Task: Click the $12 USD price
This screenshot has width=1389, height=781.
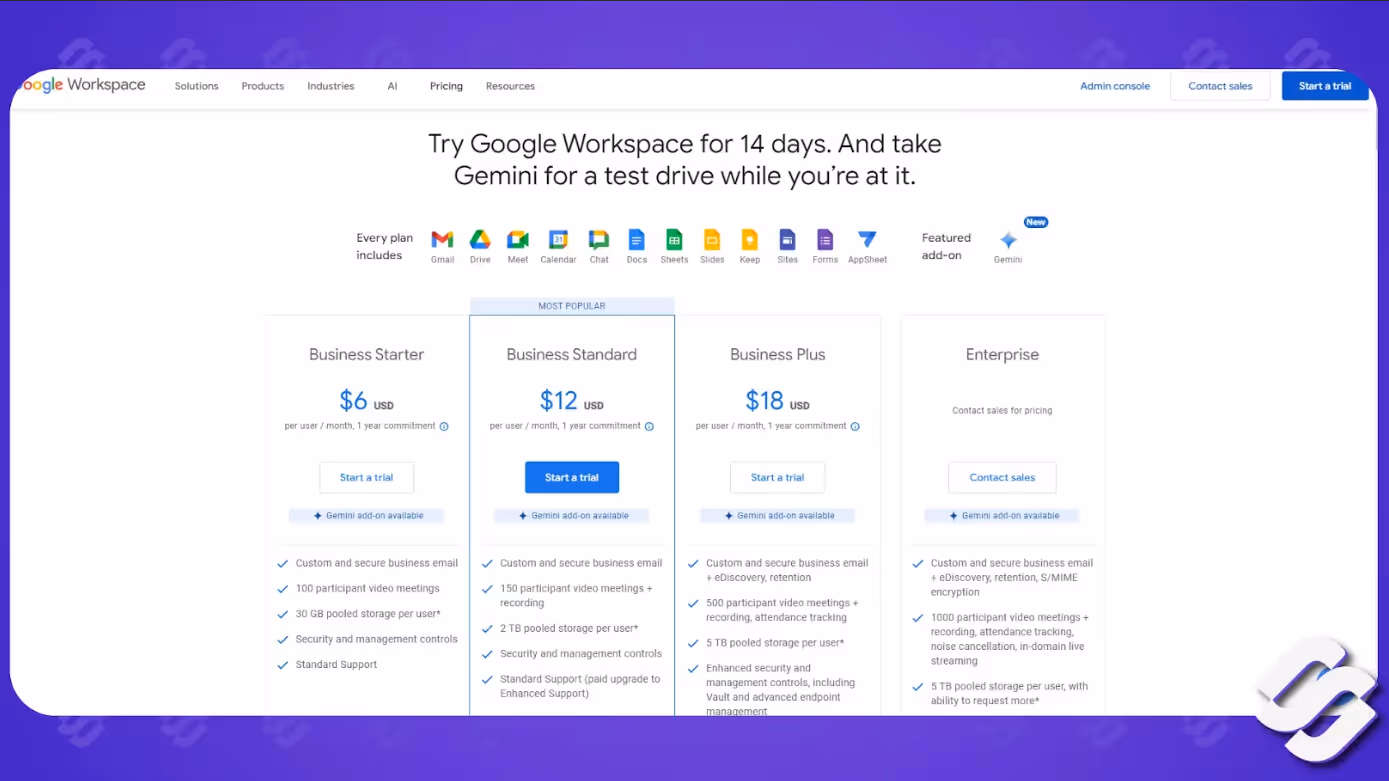Action: click(572, 401)
